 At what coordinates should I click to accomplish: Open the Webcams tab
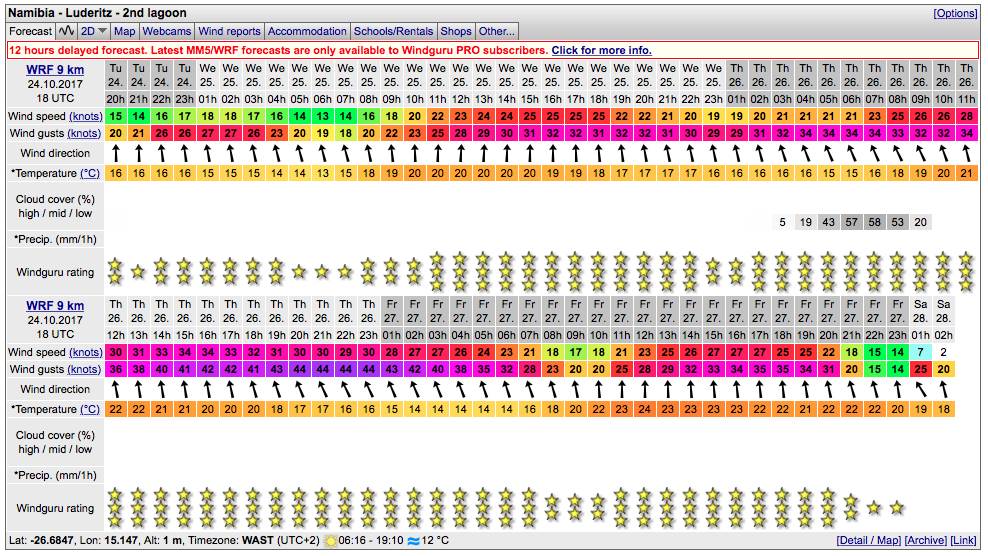(166, 31)
